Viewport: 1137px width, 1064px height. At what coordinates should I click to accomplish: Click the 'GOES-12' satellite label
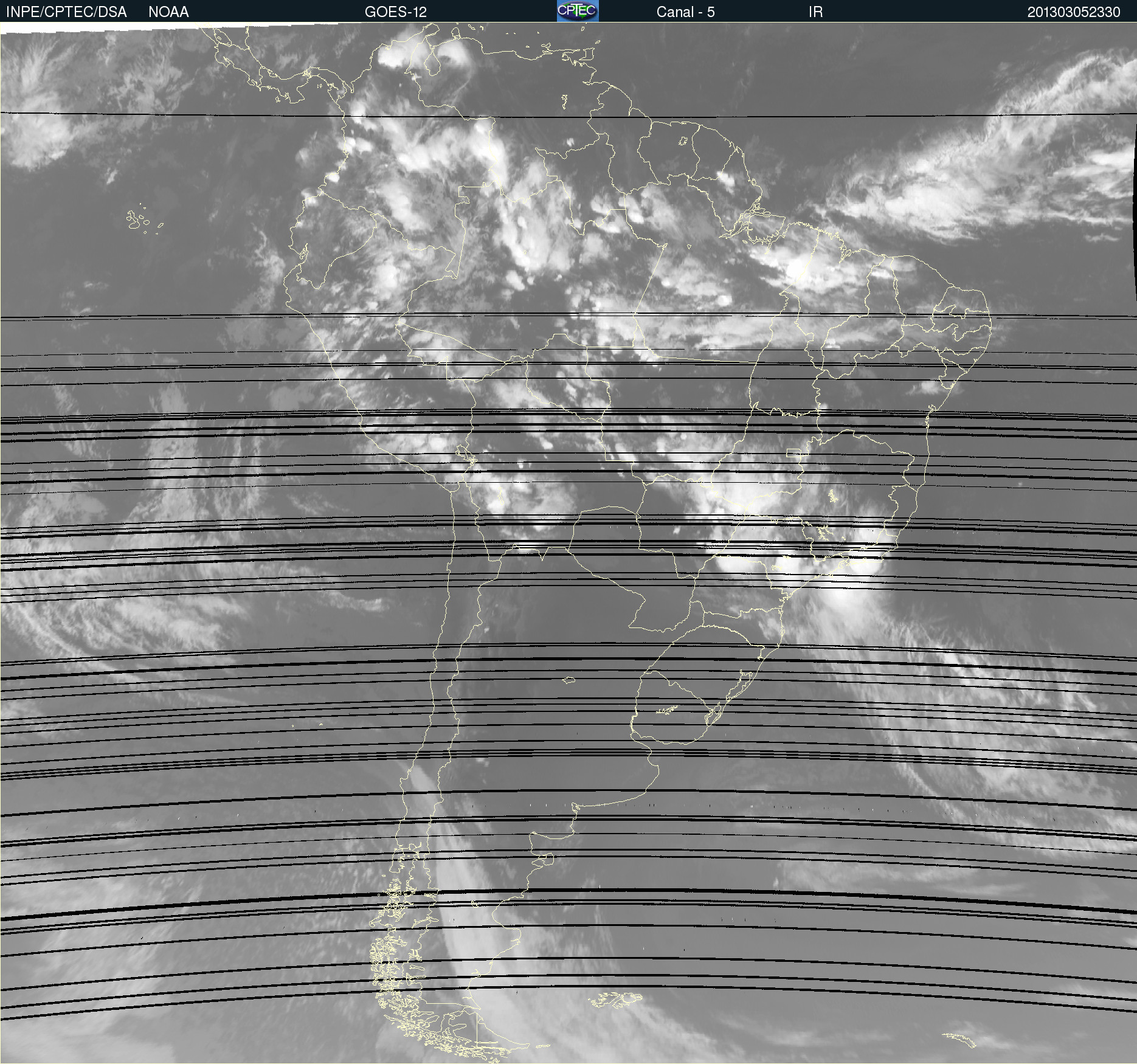(x=396, y=12)
